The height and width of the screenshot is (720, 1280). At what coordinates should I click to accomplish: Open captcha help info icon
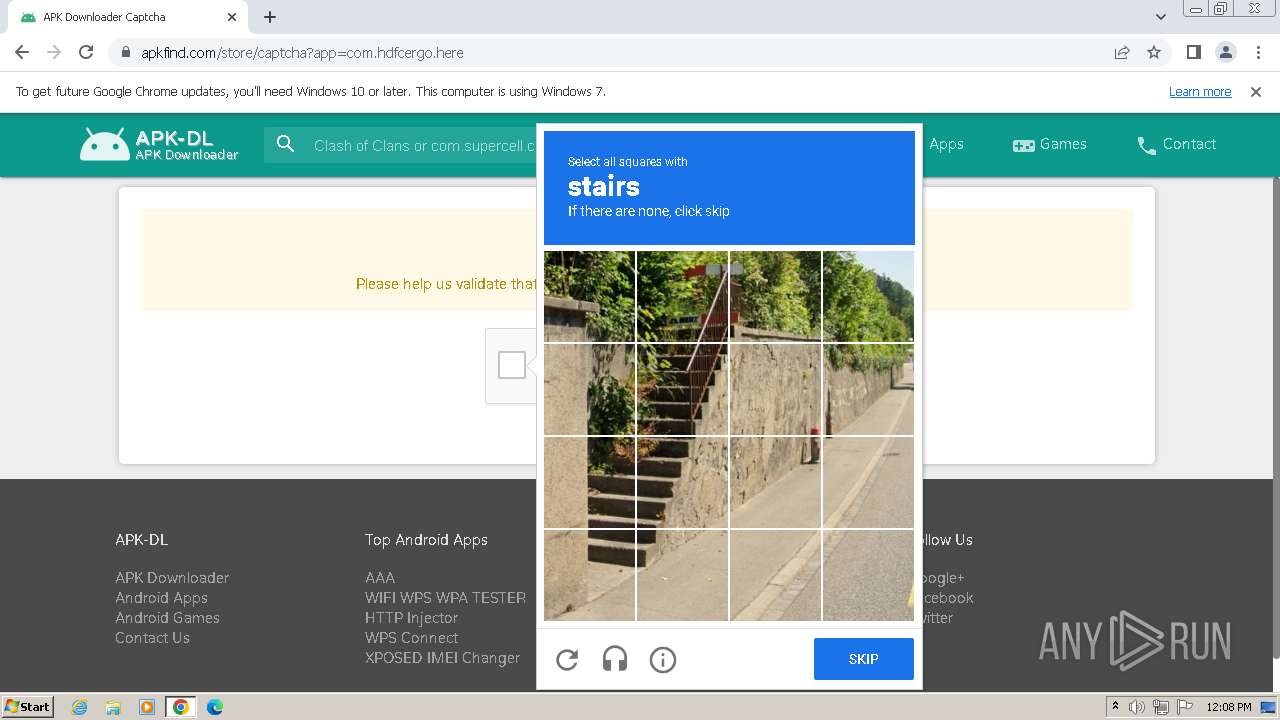pyautogui.click(x=663, y=660)
